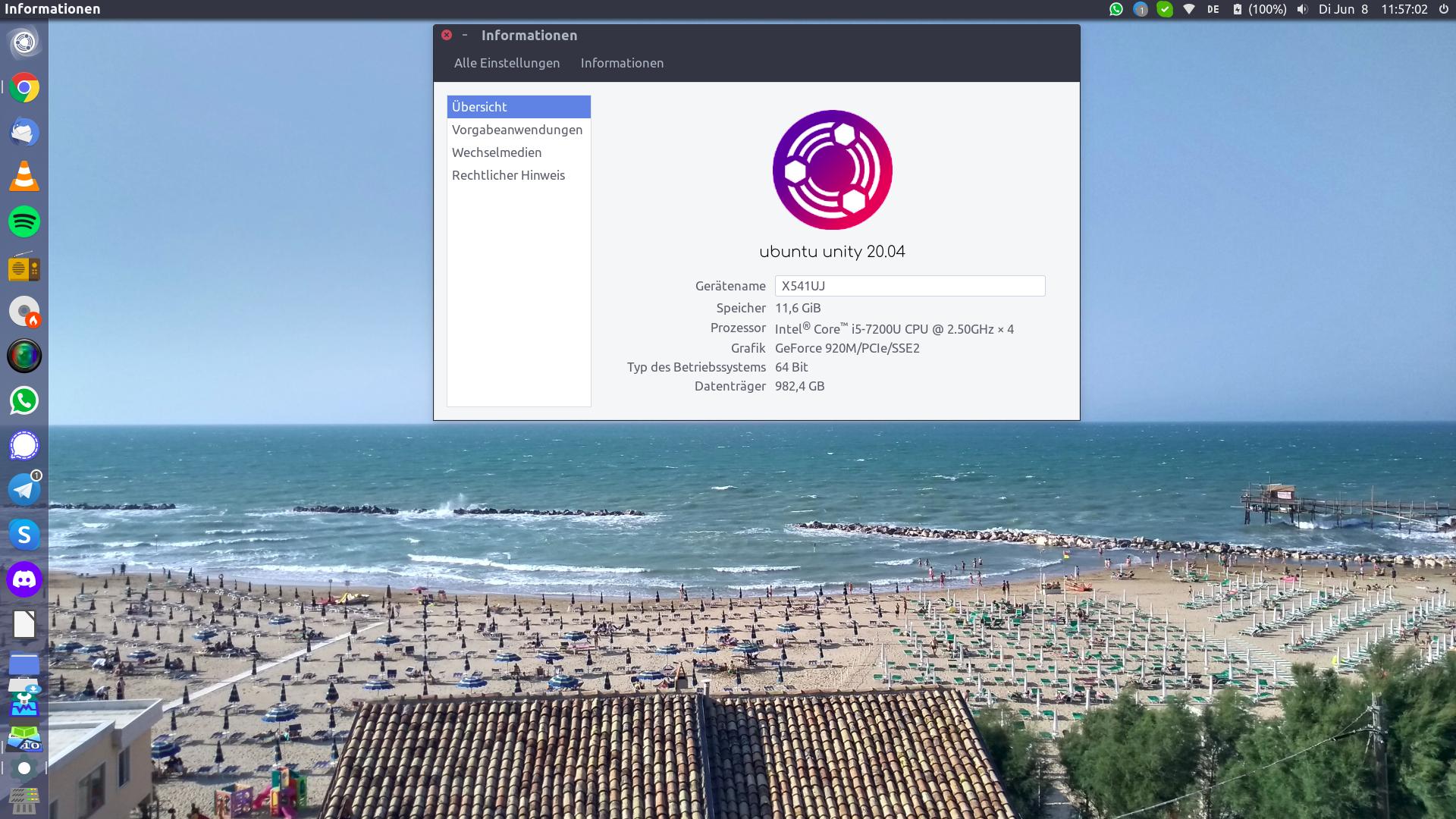
Task: Open the battery (100%) indicator menu
Action: point(1260,9)
